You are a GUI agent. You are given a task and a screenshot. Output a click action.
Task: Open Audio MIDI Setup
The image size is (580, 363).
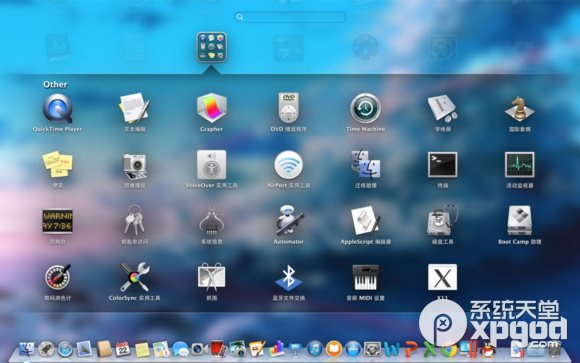coord(365,277)
